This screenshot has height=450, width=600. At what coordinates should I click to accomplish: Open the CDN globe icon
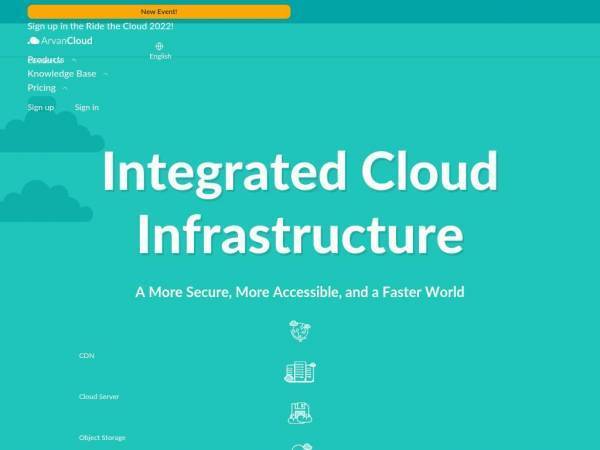[300, 331]
